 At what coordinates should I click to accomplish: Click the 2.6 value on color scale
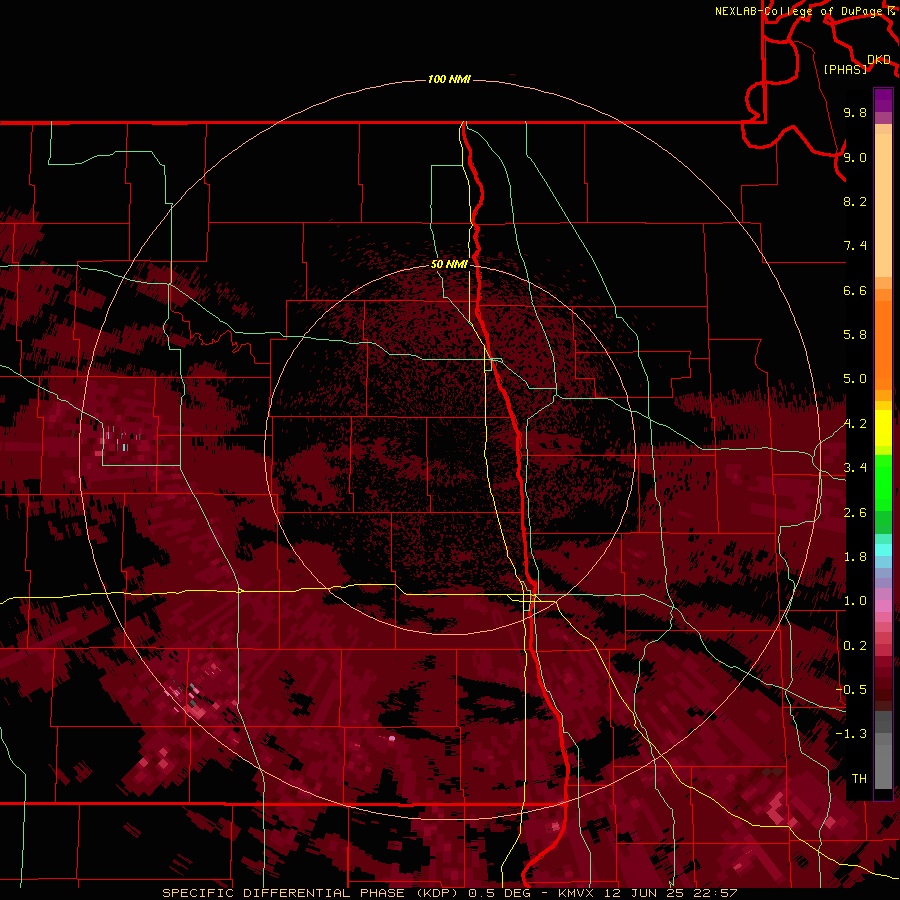[x=855, y=513]
